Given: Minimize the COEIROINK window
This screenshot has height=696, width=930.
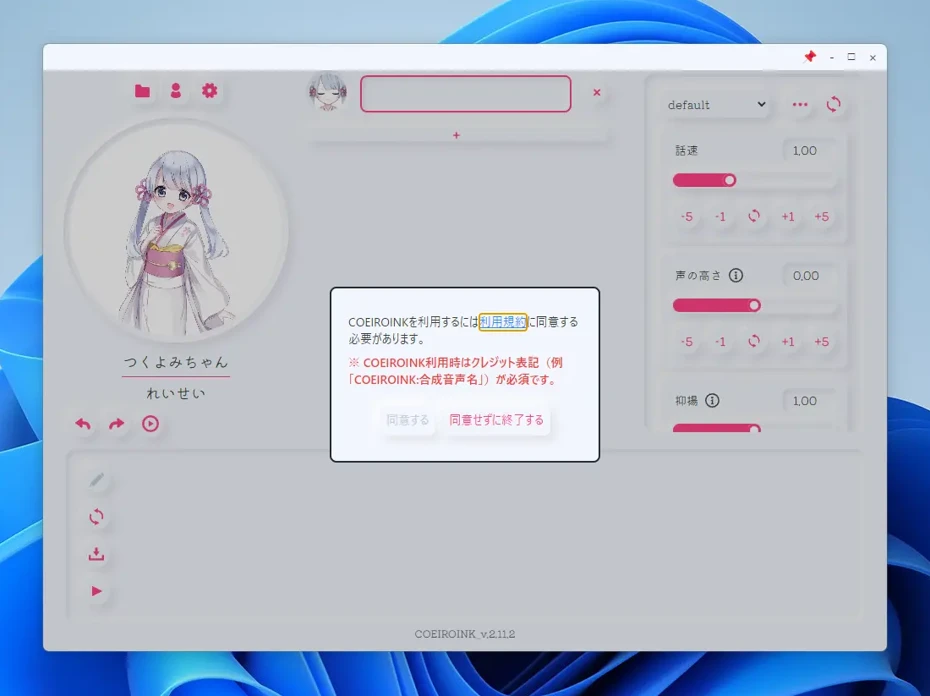Looking at the screenshot, I should pos(832,58).
